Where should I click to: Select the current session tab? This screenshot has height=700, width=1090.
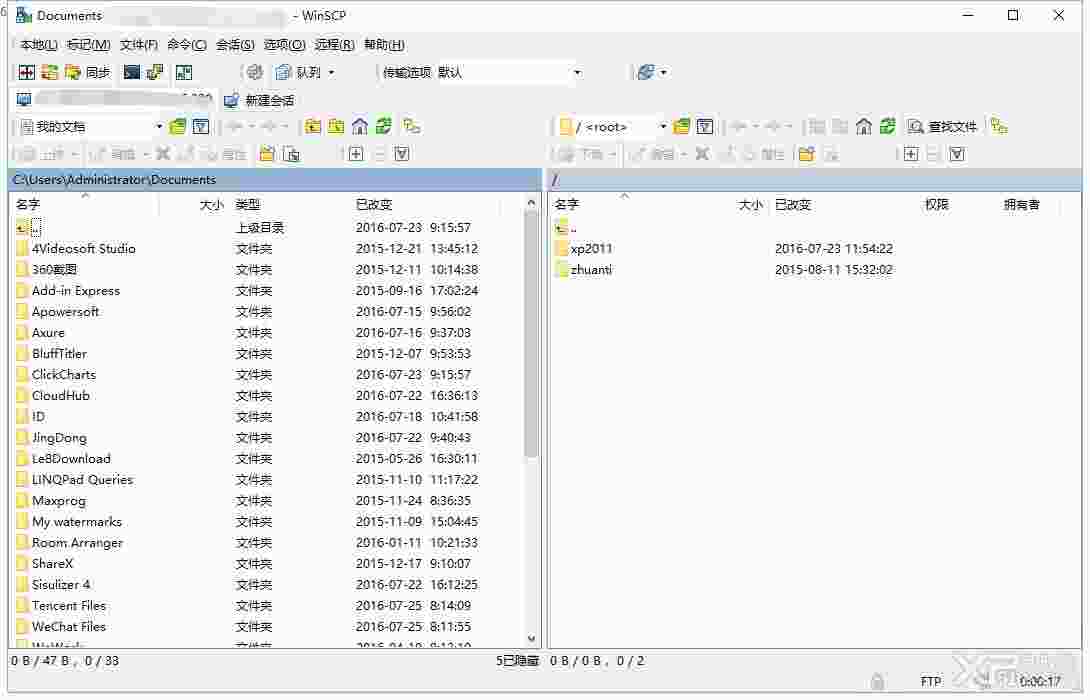tap(115, 100)
